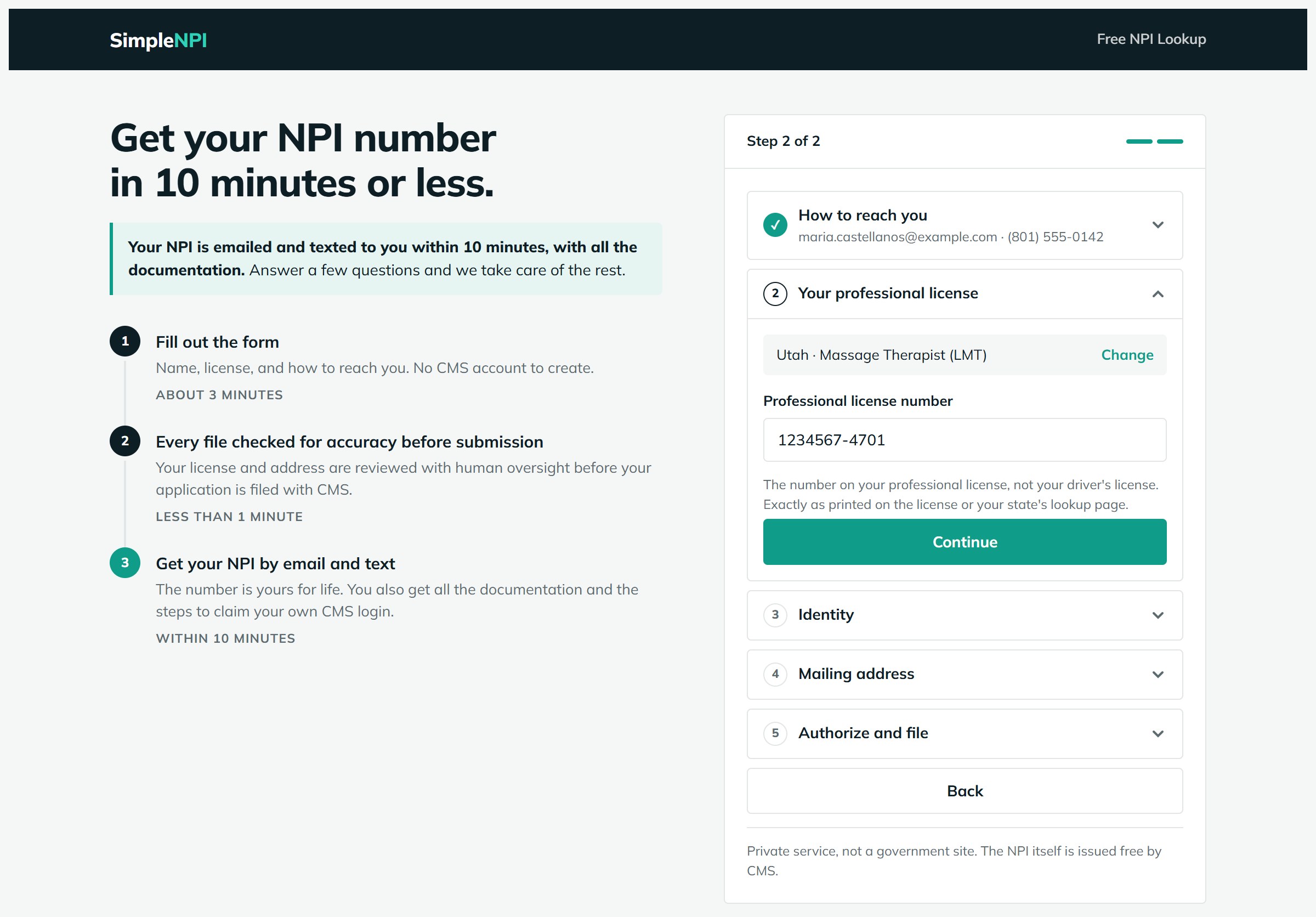The height and width of the screenshot is (917, 1316).
Task: Click the WITHIN 10 MINUTES label
Action: click(x=225, y=638)
